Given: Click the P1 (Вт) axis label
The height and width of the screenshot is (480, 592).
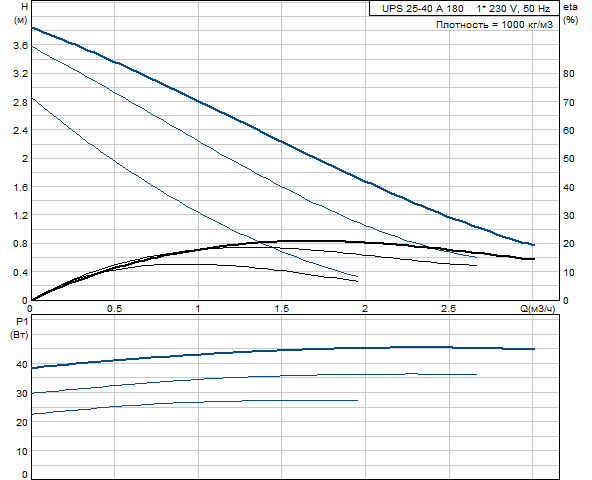Looking at the screenshot, I should click(x=20, y=328).
